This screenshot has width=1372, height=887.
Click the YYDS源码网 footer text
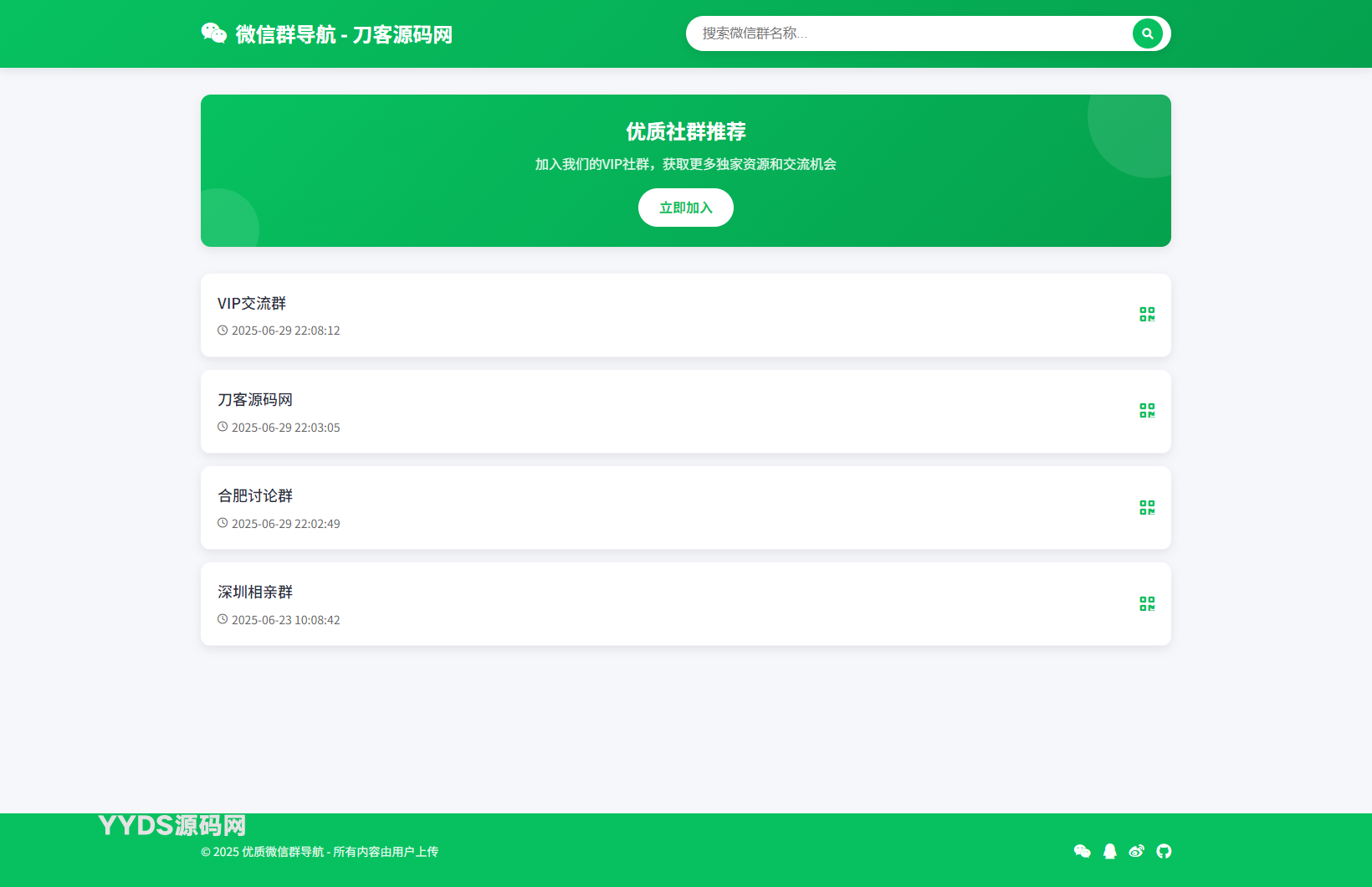[x=171, y=825]
